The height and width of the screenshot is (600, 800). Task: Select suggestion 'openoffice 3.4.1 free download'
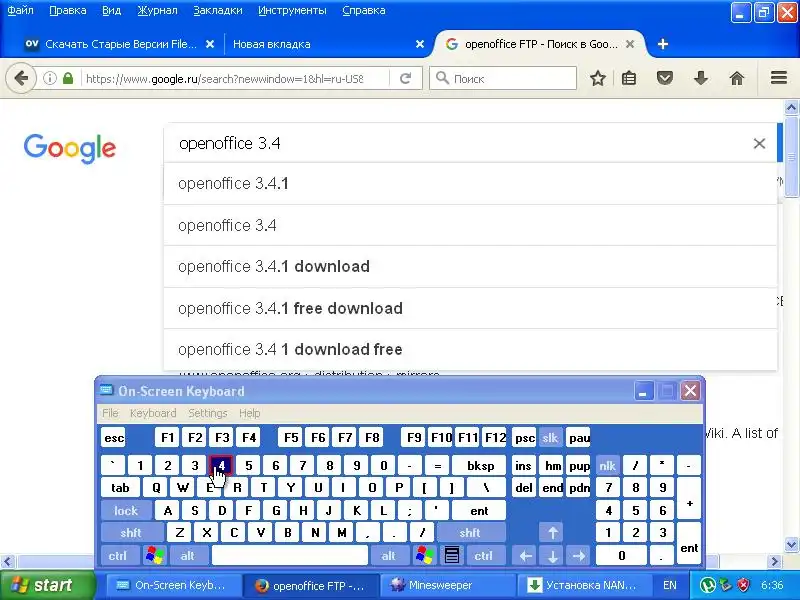point(470,308)
